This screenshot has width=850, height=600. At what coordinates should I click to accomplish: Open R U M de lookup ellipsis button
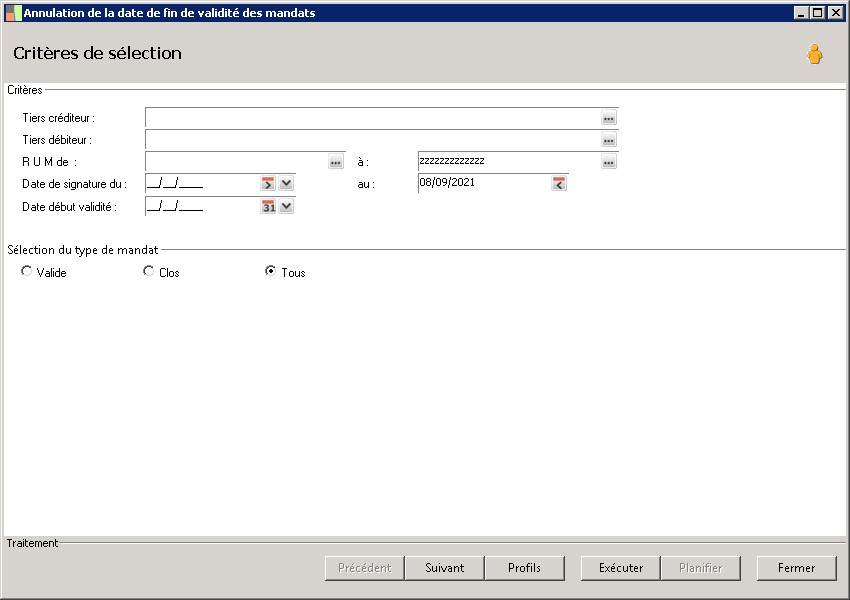[x=336, y=162]
